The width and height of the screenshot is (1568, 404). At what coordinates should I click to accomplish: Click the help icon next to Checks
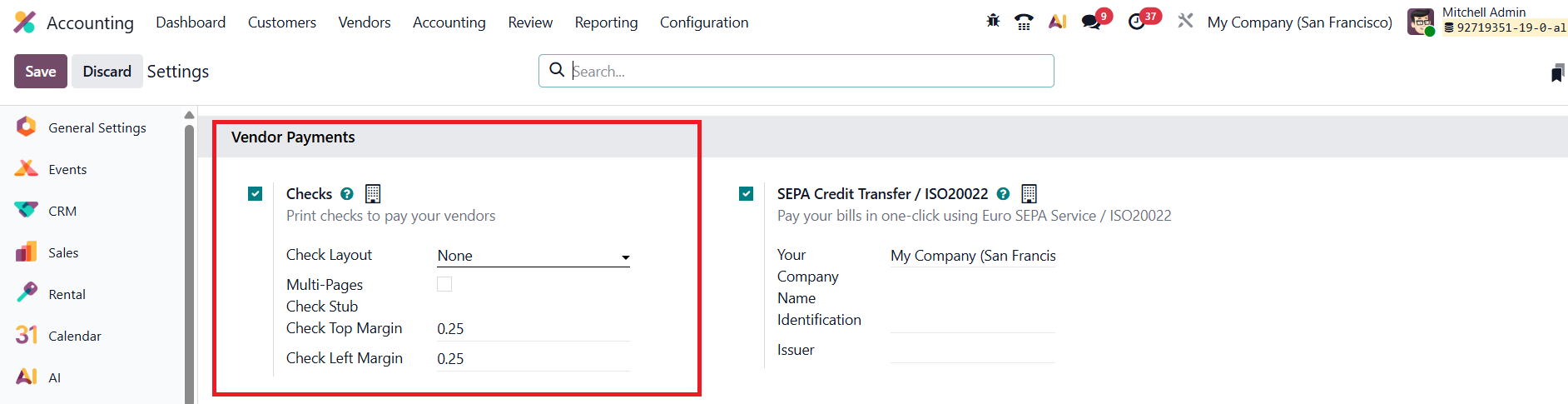(347, 194)
